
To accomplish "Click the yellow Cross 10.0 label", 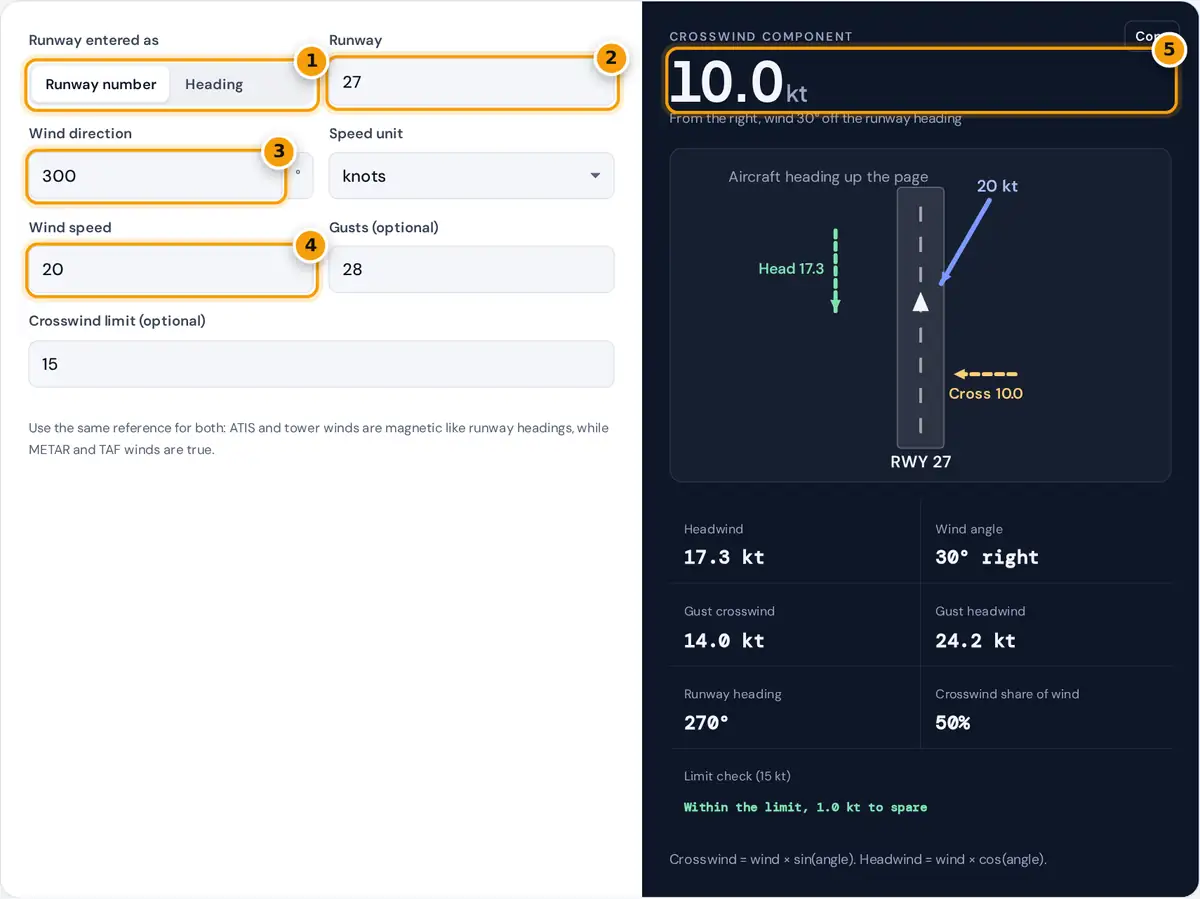I will [985, 394].
